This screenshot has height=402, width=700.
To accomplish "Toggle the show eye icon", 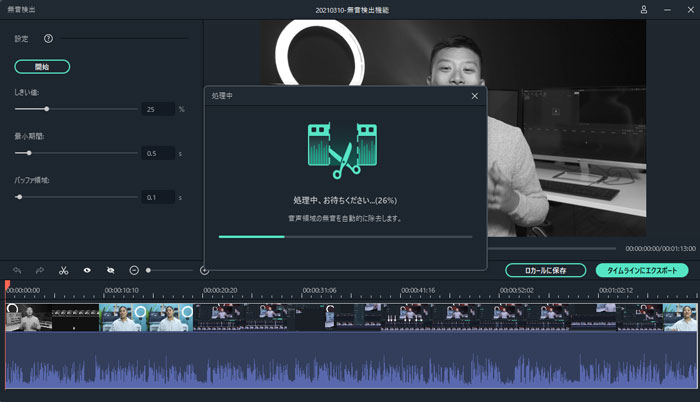I will pos(87,270).
